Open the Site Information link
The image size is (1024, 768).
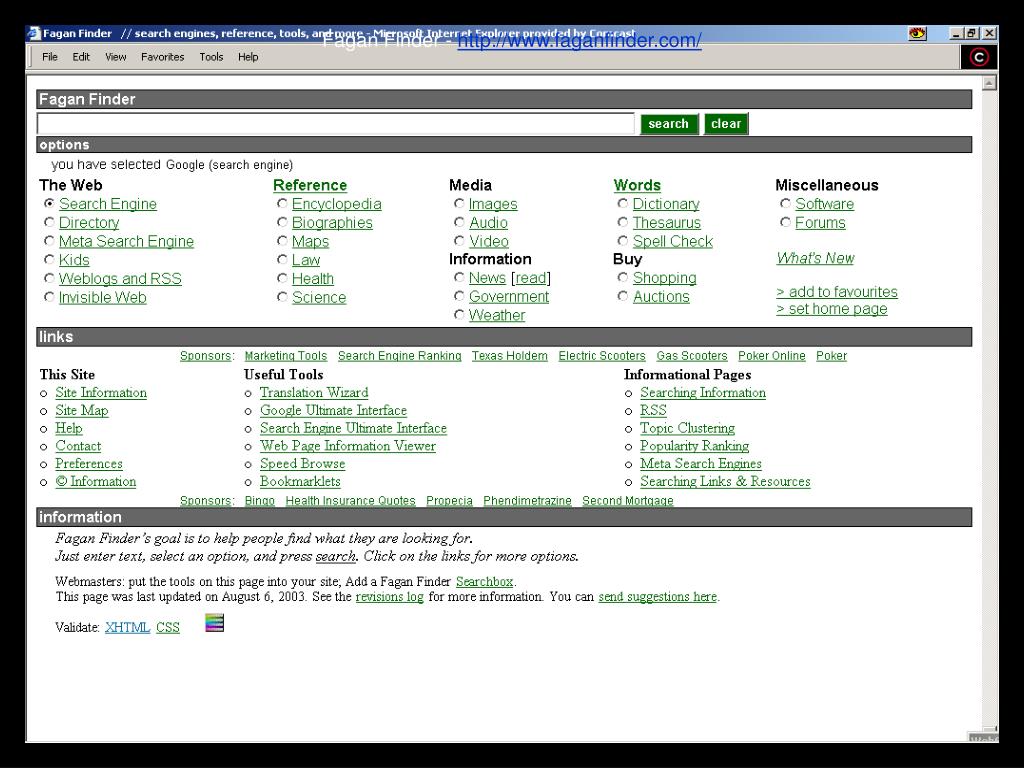click(101, 392)
